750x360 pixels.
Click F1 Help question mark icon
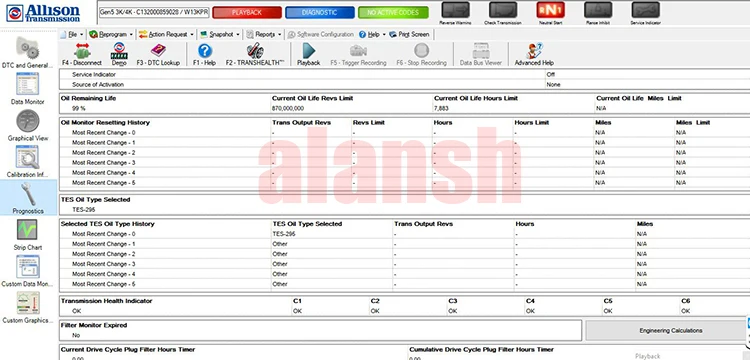(x=205, y=51)
